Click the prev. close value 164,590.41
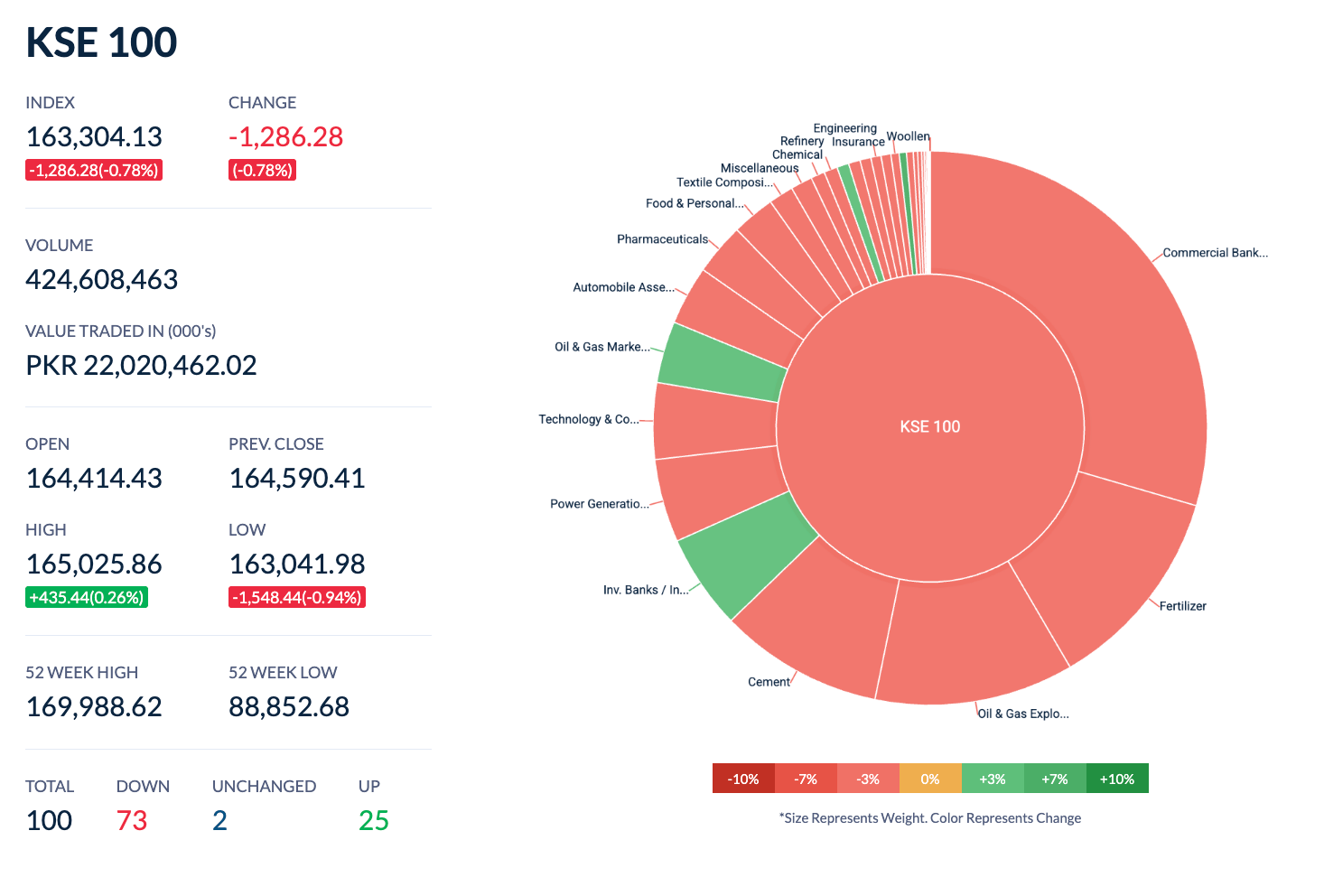1324x896 pixels. pyautogui.click(x=297, y=478)
